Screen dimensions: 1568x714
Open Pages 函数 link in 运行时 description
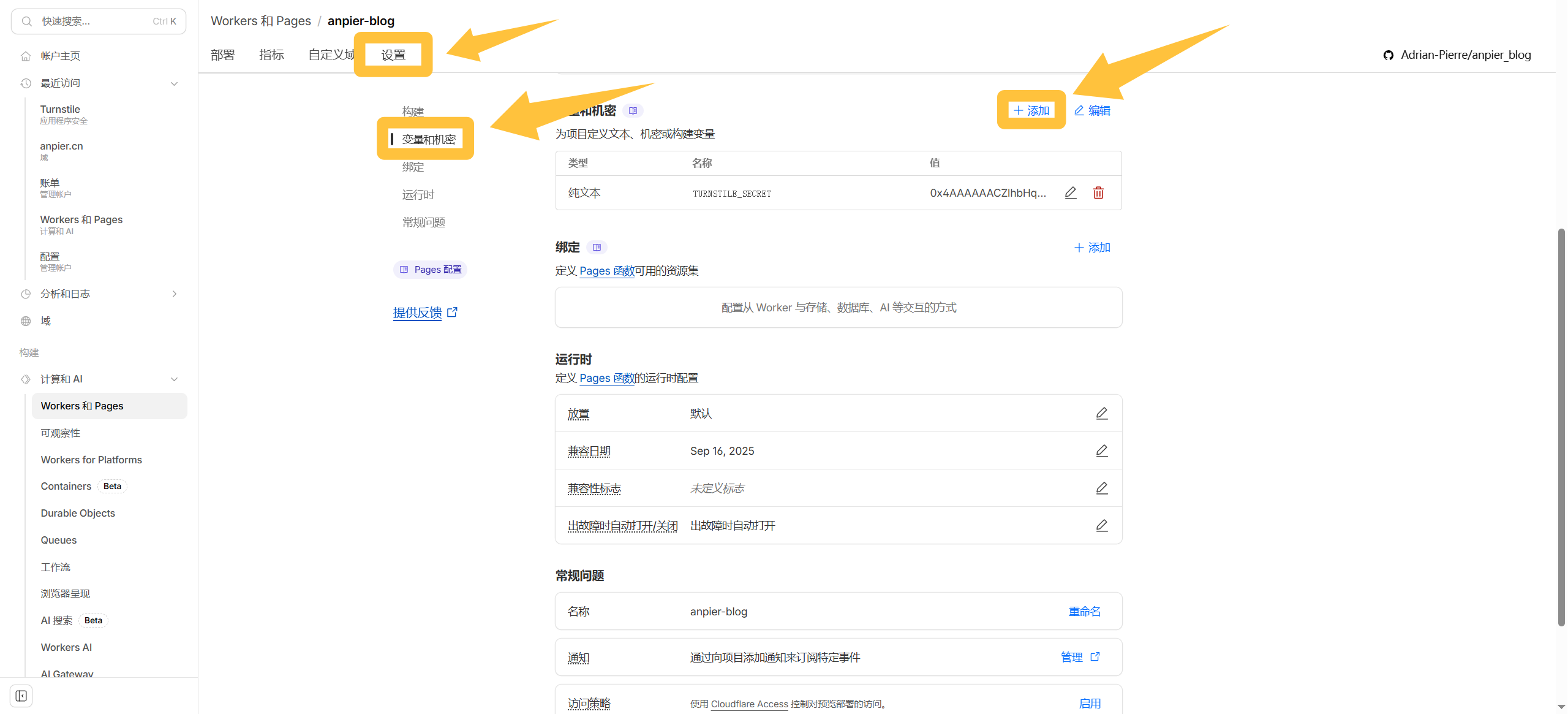click(607, 378)
